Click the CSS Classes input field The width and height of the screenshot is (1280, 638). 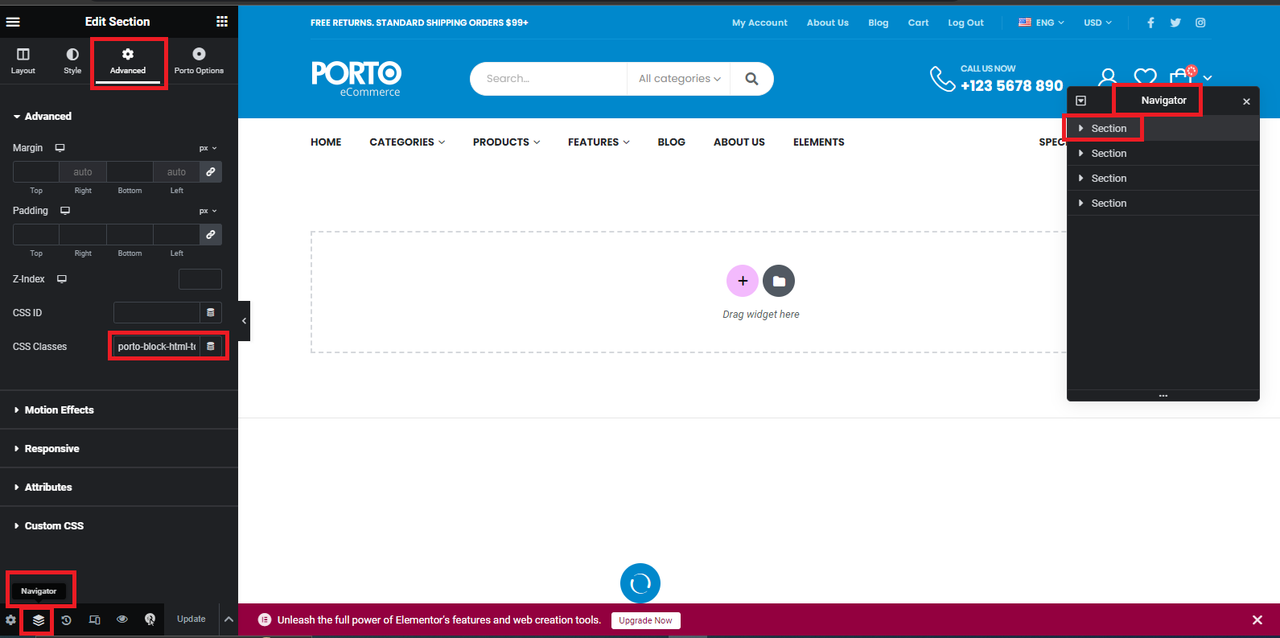(x=156, y=347)
